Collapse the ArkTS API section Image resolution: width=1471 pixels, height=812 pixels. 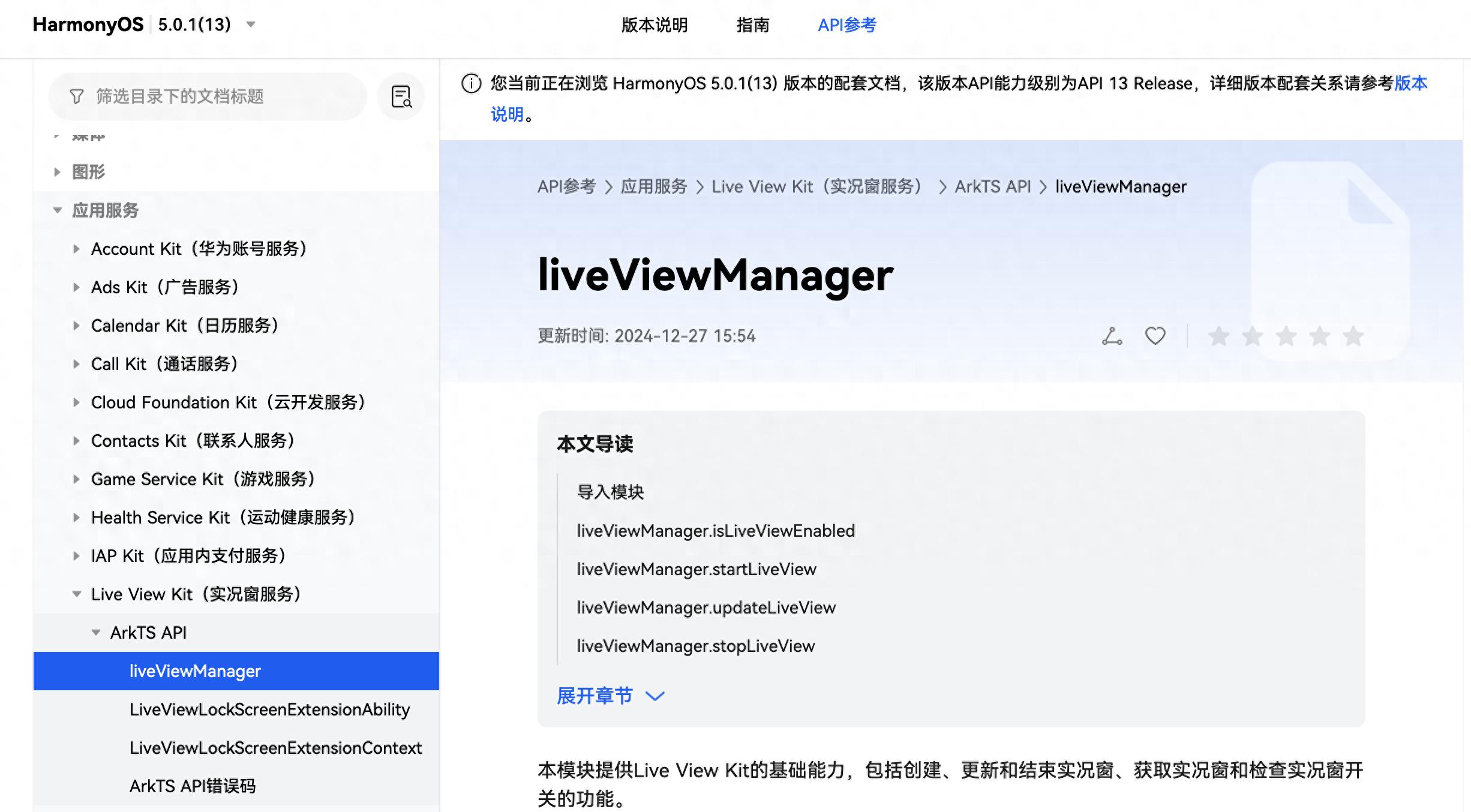[x=96, y=632]
